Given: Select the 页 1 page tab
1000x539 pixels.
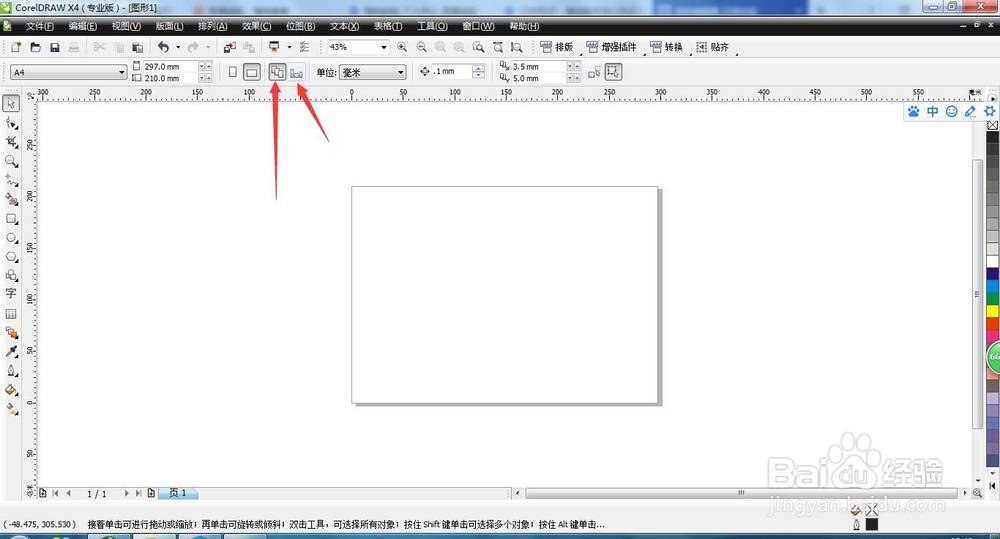Looking at the screenshot, I should (x=178, y=493).
